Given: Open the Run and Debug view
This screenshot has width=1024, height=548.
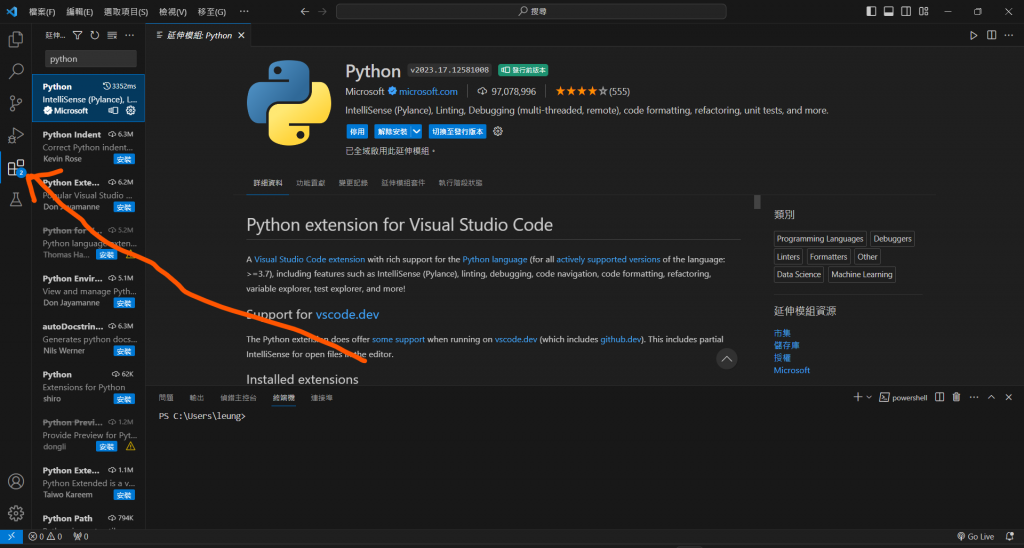Looking at the screenshot, I should 16,135.
